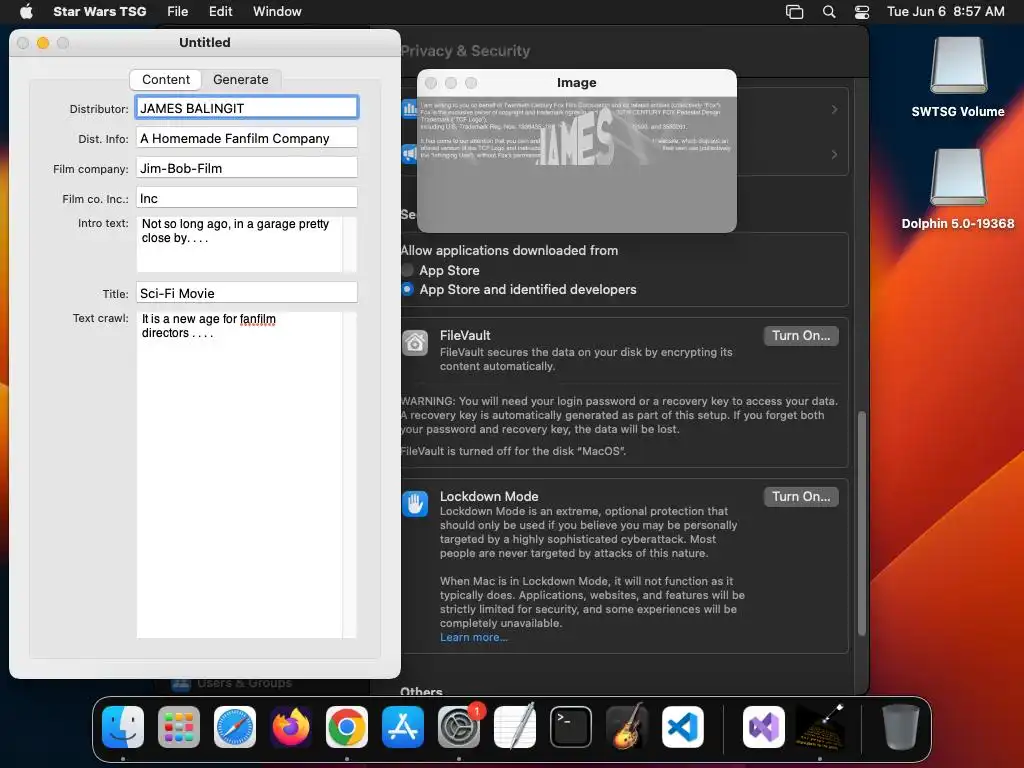Viewport: 1024px width, 768px height.
Task: Click the Title field with Sci-Fi Movie
Action: pos(247,293)
